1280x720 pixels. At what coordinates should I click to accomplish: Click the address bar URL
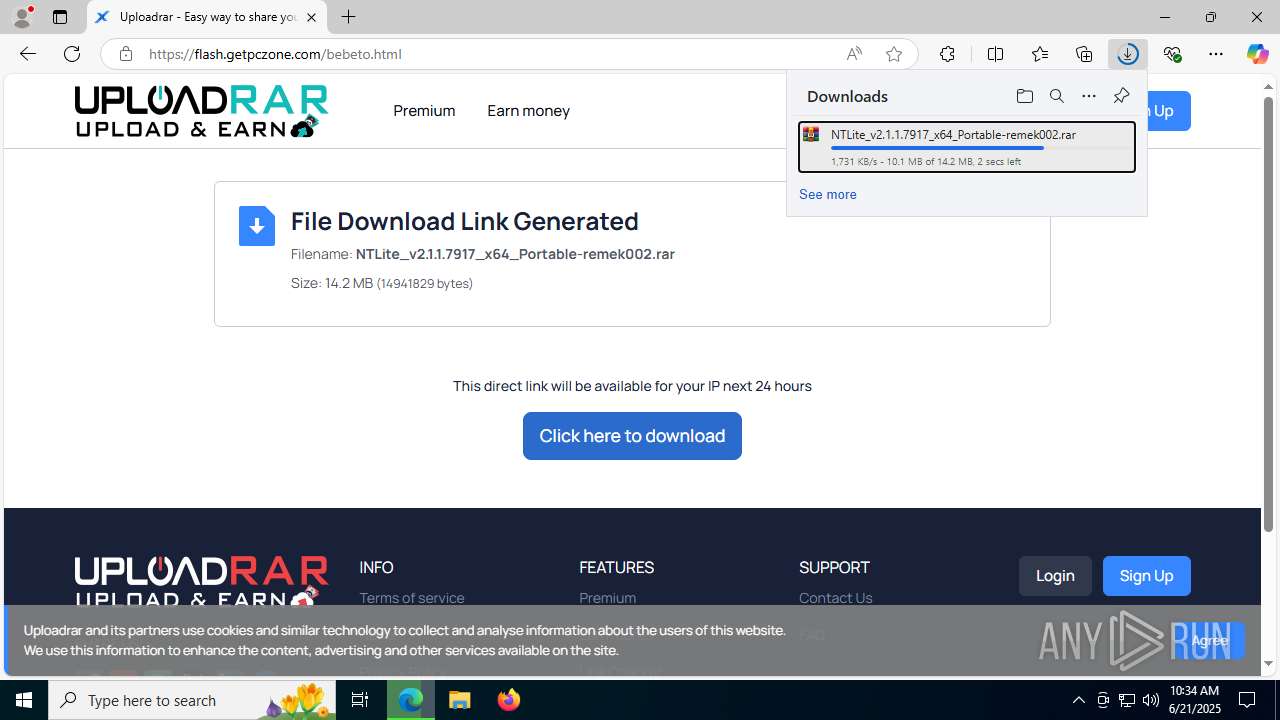click(275, 54)
